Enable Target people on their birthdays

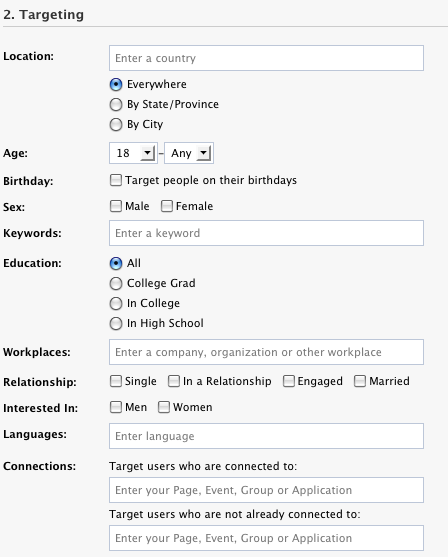(x=116, y=180)
